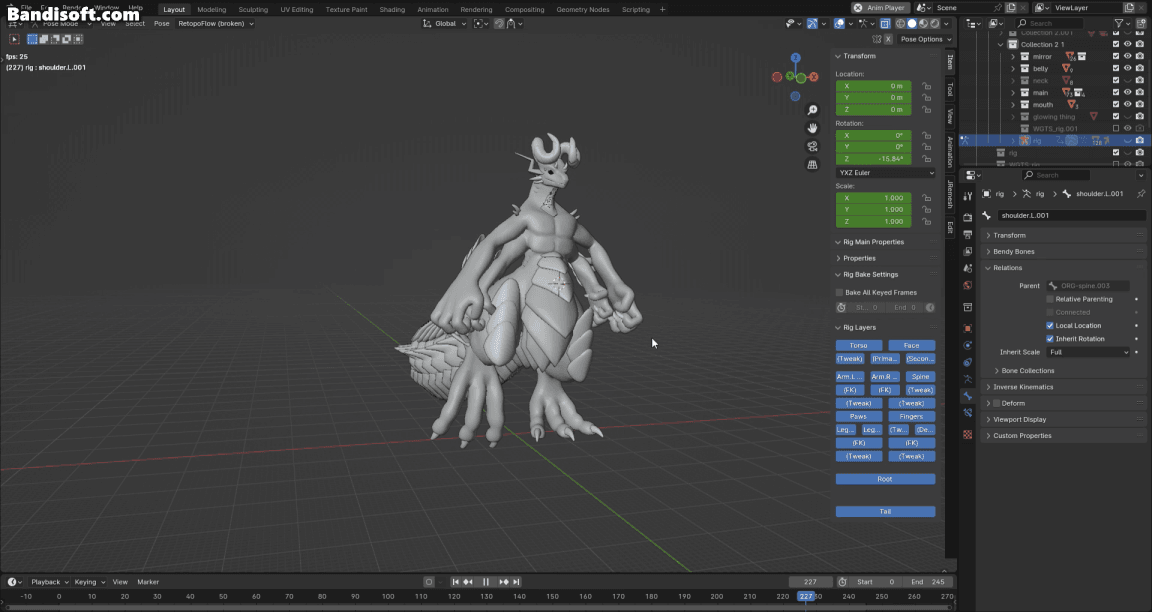1152x612 pixels.
Task: Open the YXZ Euler rotation mode dropdown
Action: [x=886, y=172]
